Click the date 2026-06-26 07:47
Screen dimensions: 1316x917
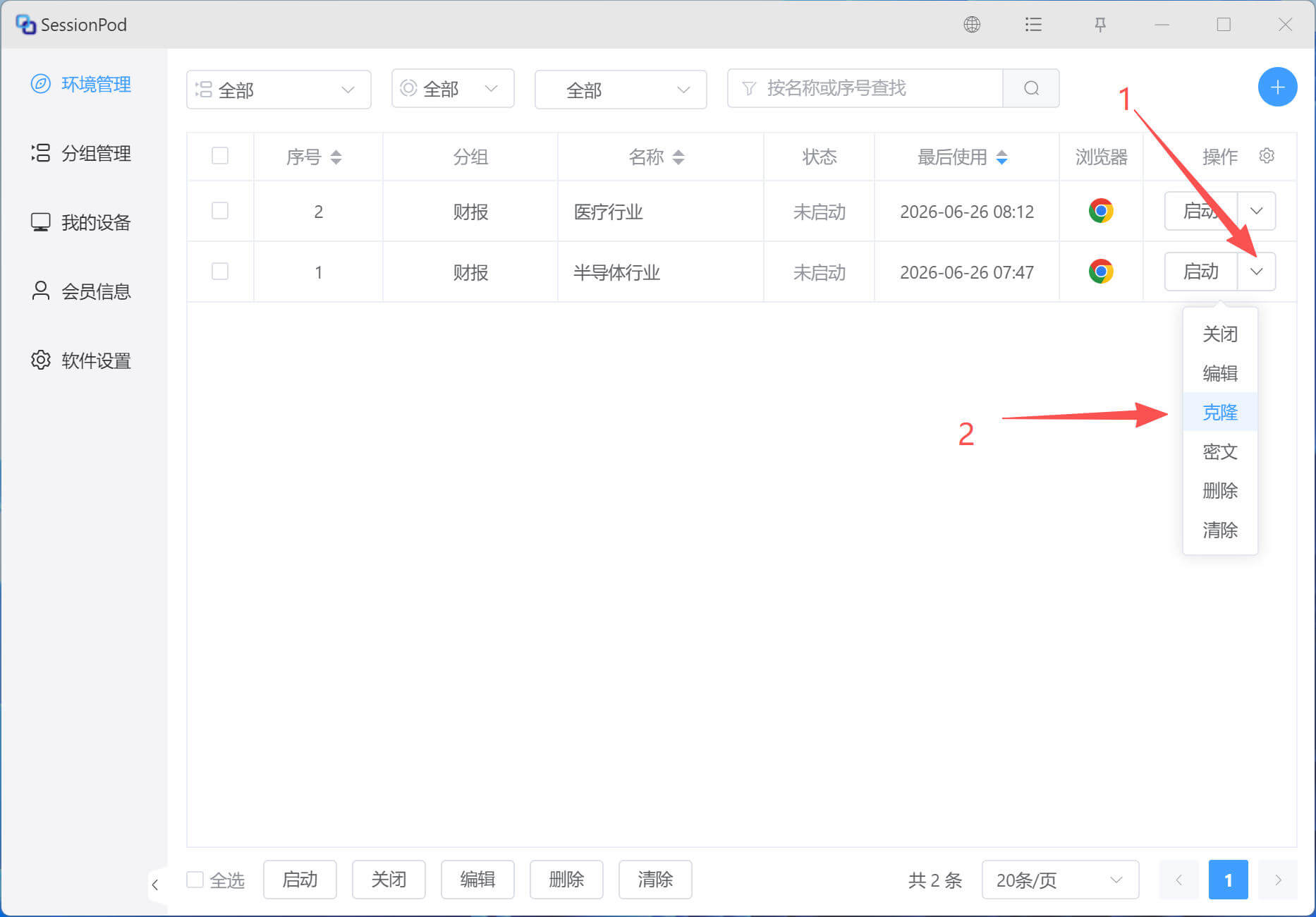pyautogui.click(x=967, y=272)
